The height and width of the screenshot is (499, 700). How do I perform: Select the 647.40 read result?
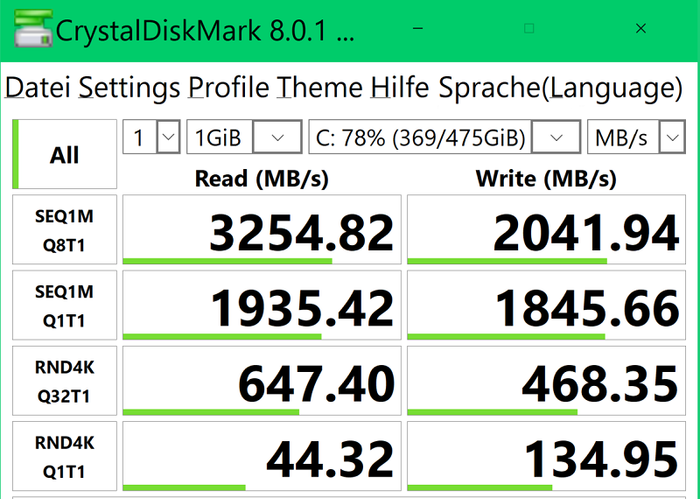262,381
